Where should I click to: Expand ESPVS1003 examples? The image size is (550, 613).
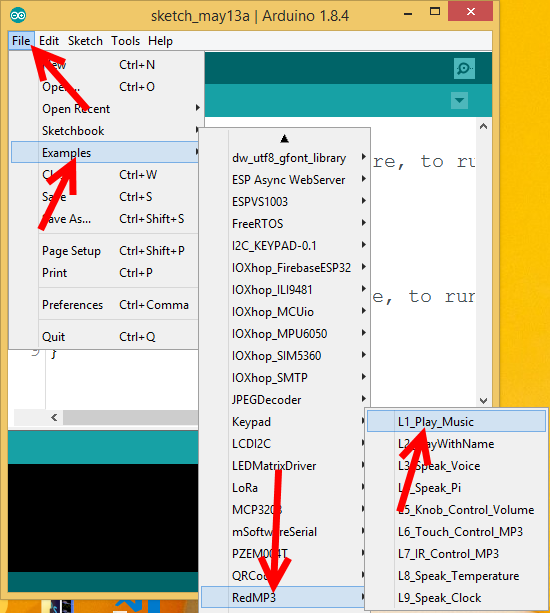[285, 202]
